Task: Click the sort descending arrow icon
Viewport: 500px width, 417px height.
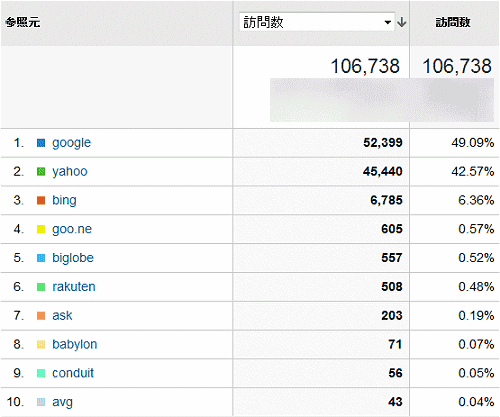Action: coord(402,22)
